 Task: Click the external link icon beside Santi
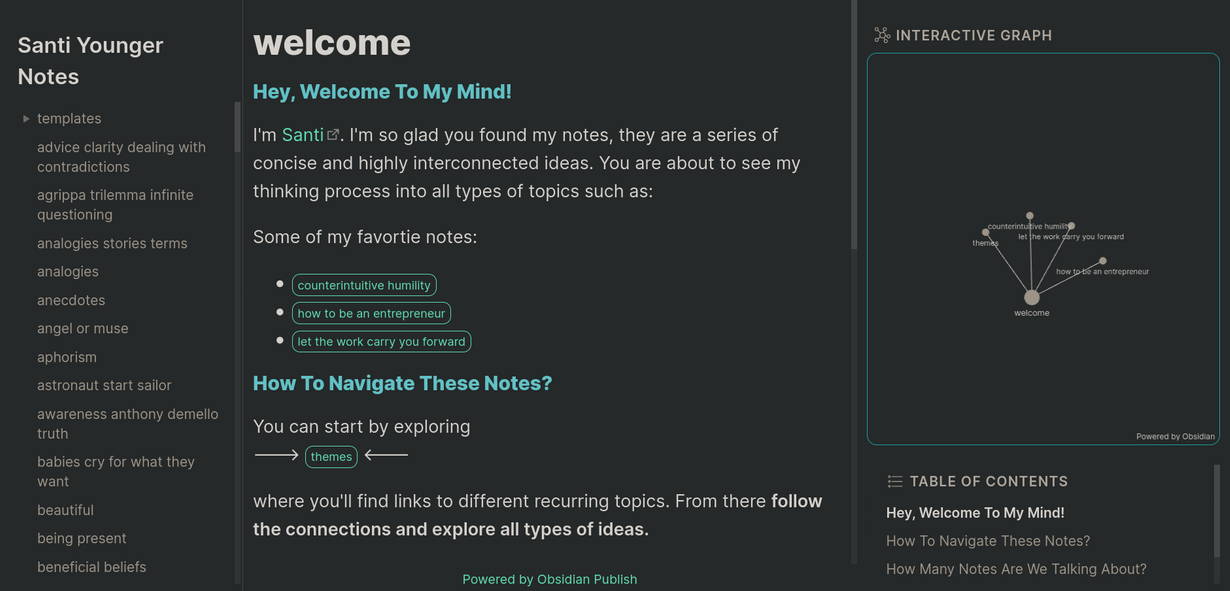coord(334,135)
